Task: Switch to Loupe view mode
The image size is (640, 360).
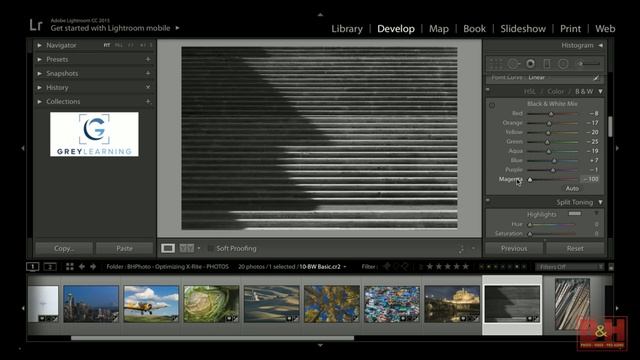Action: 168,248
